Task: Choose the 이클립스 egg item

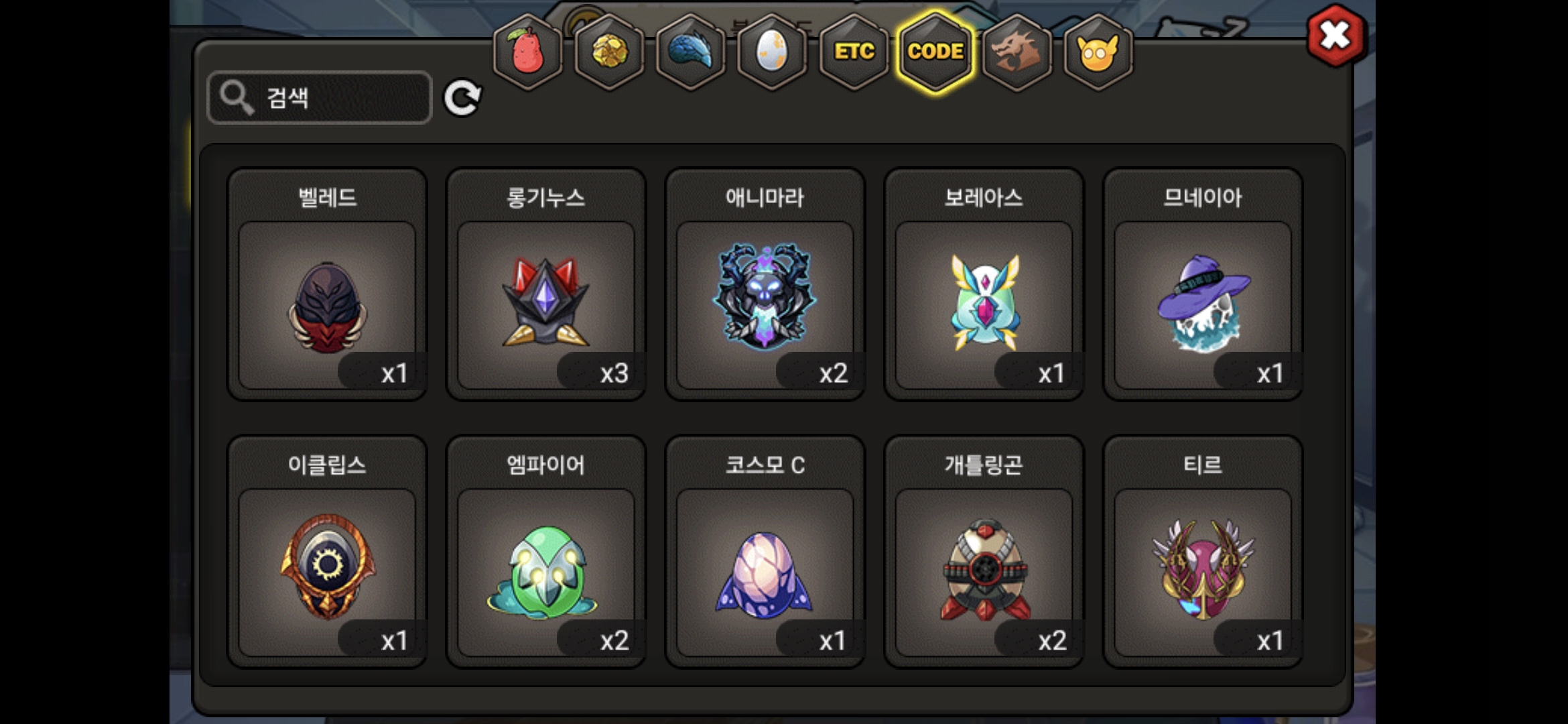Action: click(x=327, y=552)
